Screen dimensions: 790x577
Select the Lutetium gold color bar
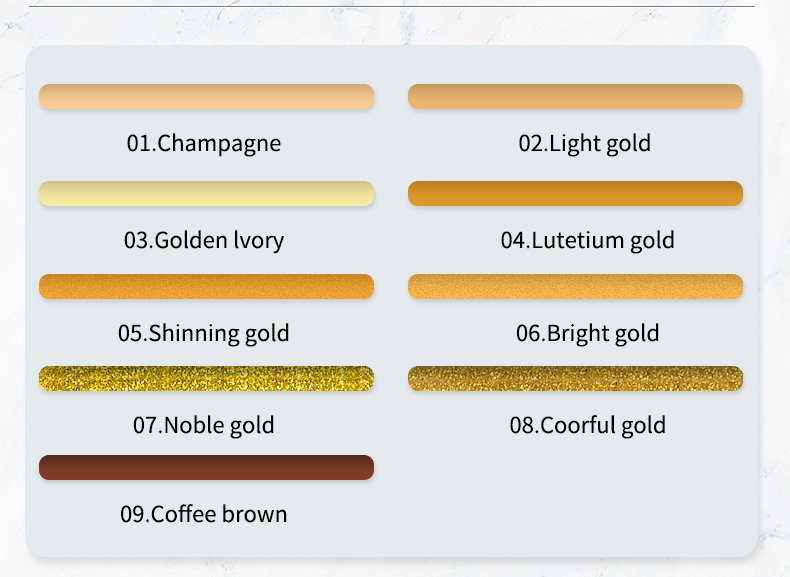[575, 194]
